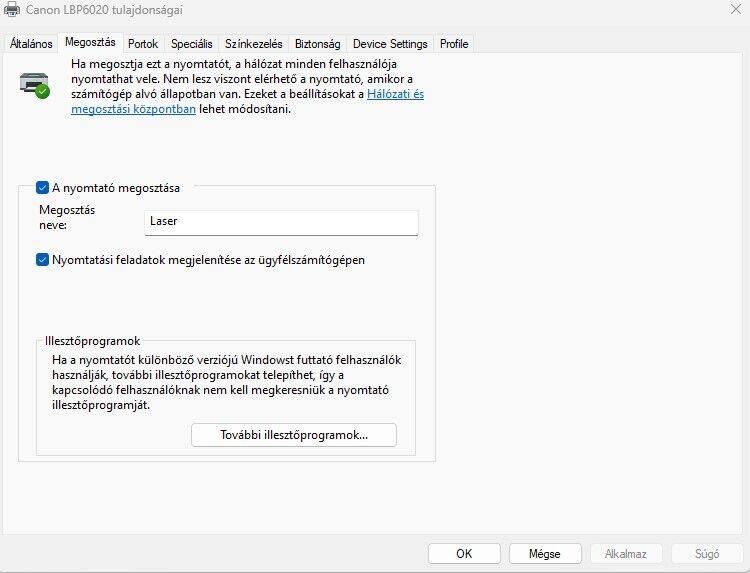
Task: Open the Portok tab
Action: (143, 44)
